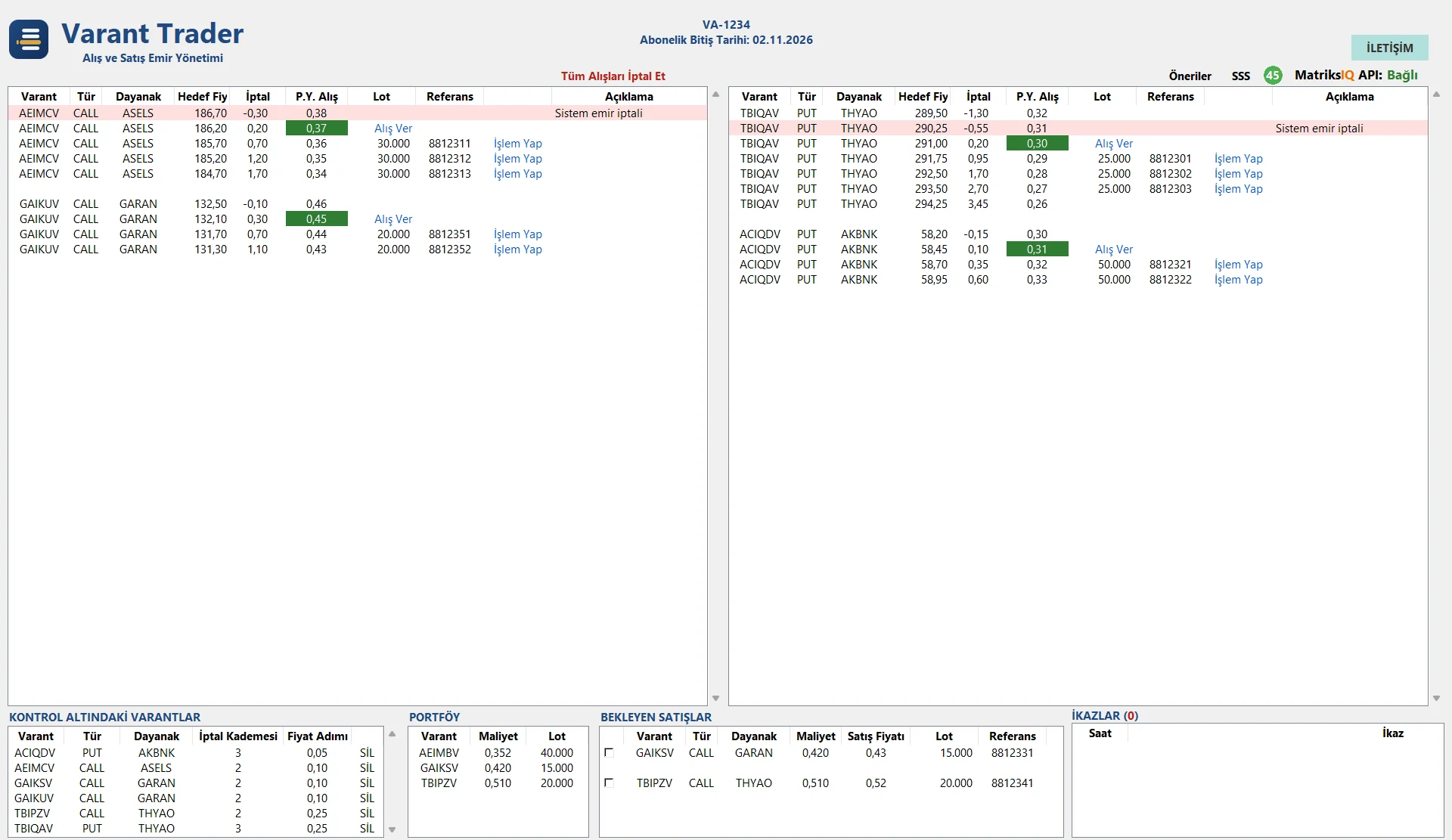This screenshot has width=1452, height=840.
Task: Click Satış Fiyatı header in Bekleyen Satışlar
Action: [x=876, y=736]
